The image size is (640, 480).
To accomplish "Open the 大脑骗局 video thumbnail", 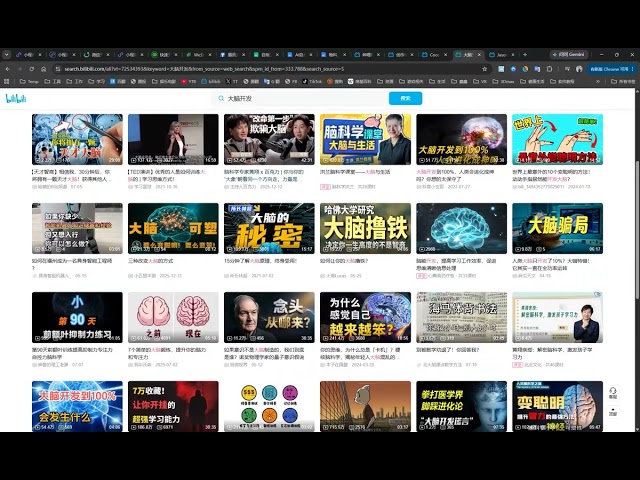I will pos(558,229).
